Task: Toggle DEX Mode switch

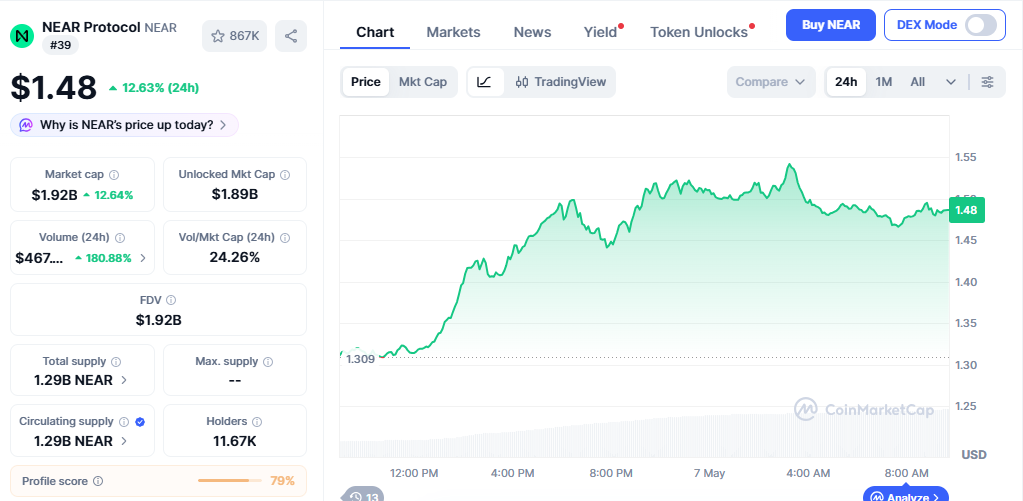Action: tap(981, 25)
